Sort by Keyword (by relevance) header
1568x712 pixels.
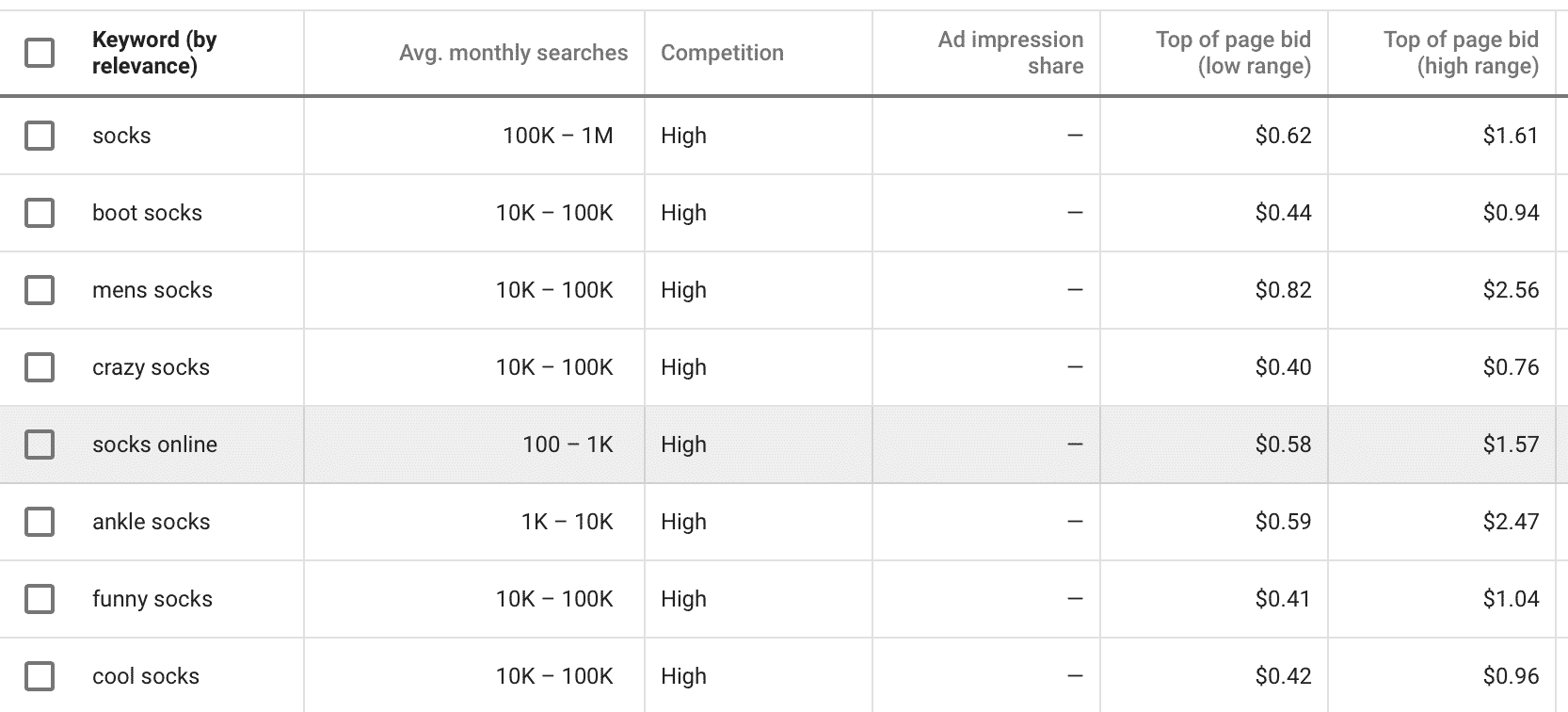click(154, 53)
